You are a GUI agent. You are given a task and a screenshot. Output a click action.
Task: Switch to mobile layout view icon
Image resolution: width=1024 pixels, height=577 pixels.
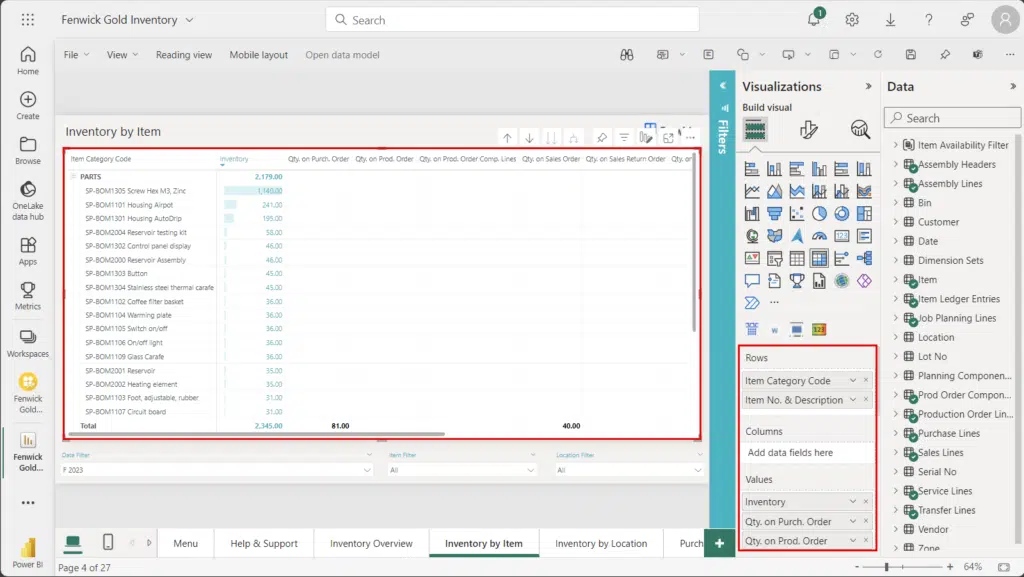(108, 542)
